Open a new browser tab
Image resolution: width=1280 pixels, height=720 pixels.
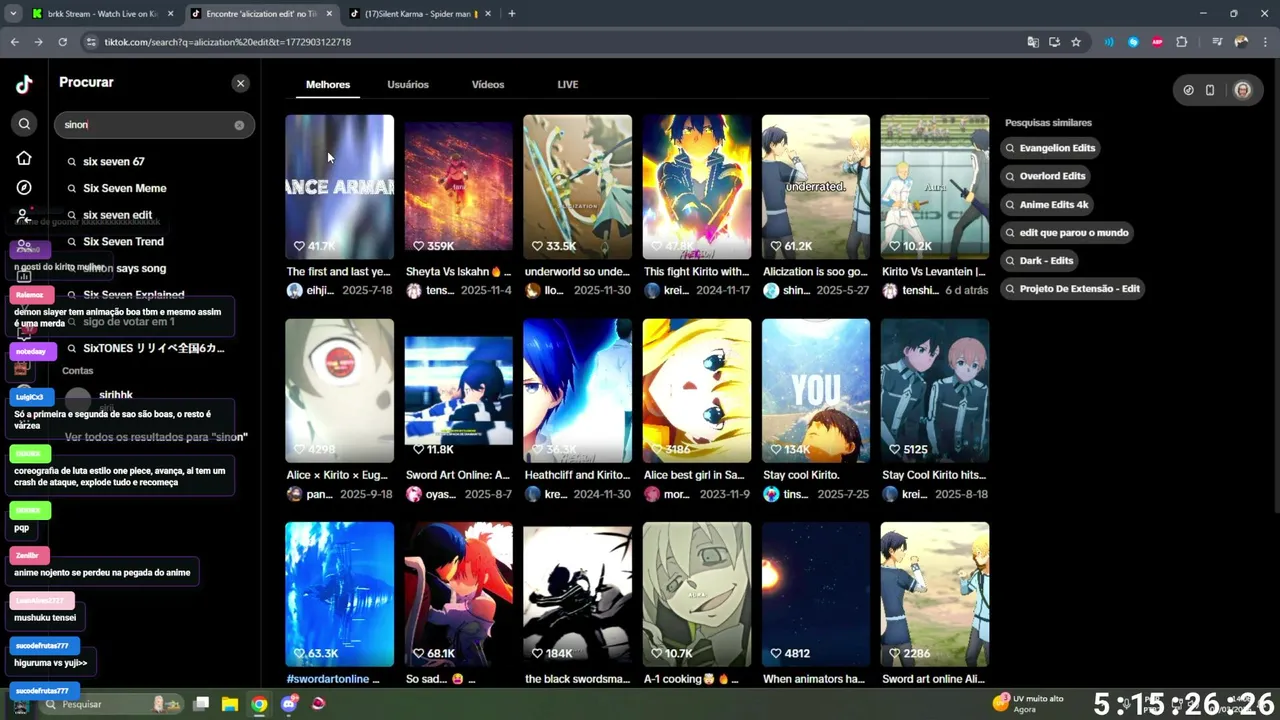pyautogui.click(x=511, y=14)
